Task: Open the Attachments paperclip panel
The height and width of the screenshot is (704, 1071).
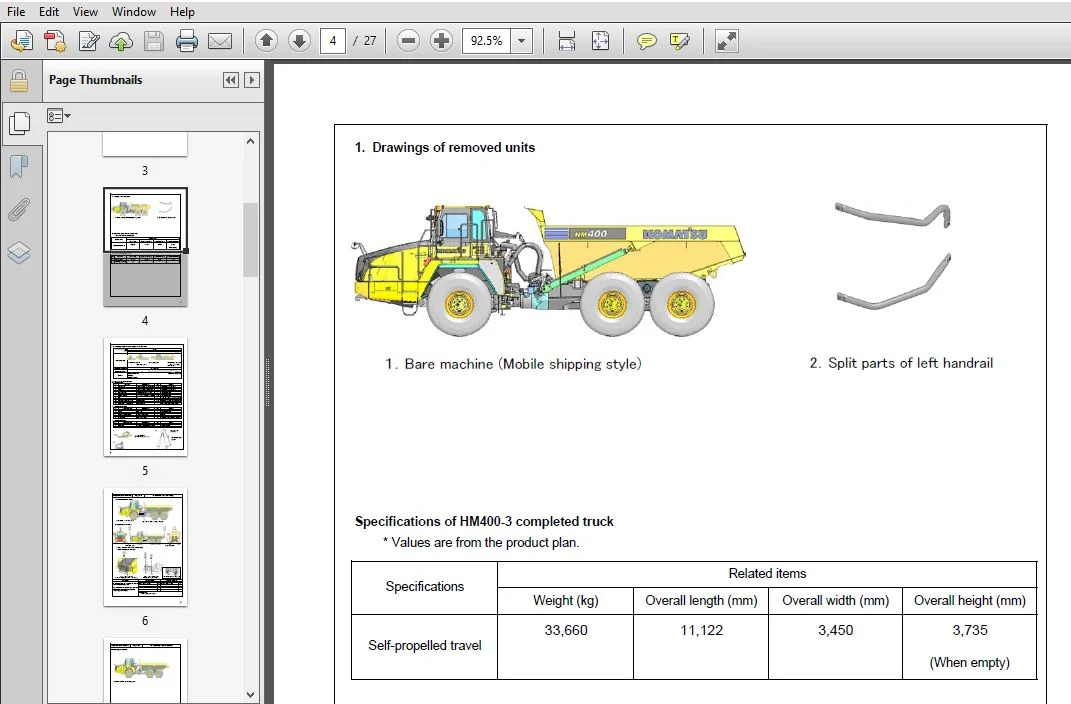Action: [x=19, y=210]
